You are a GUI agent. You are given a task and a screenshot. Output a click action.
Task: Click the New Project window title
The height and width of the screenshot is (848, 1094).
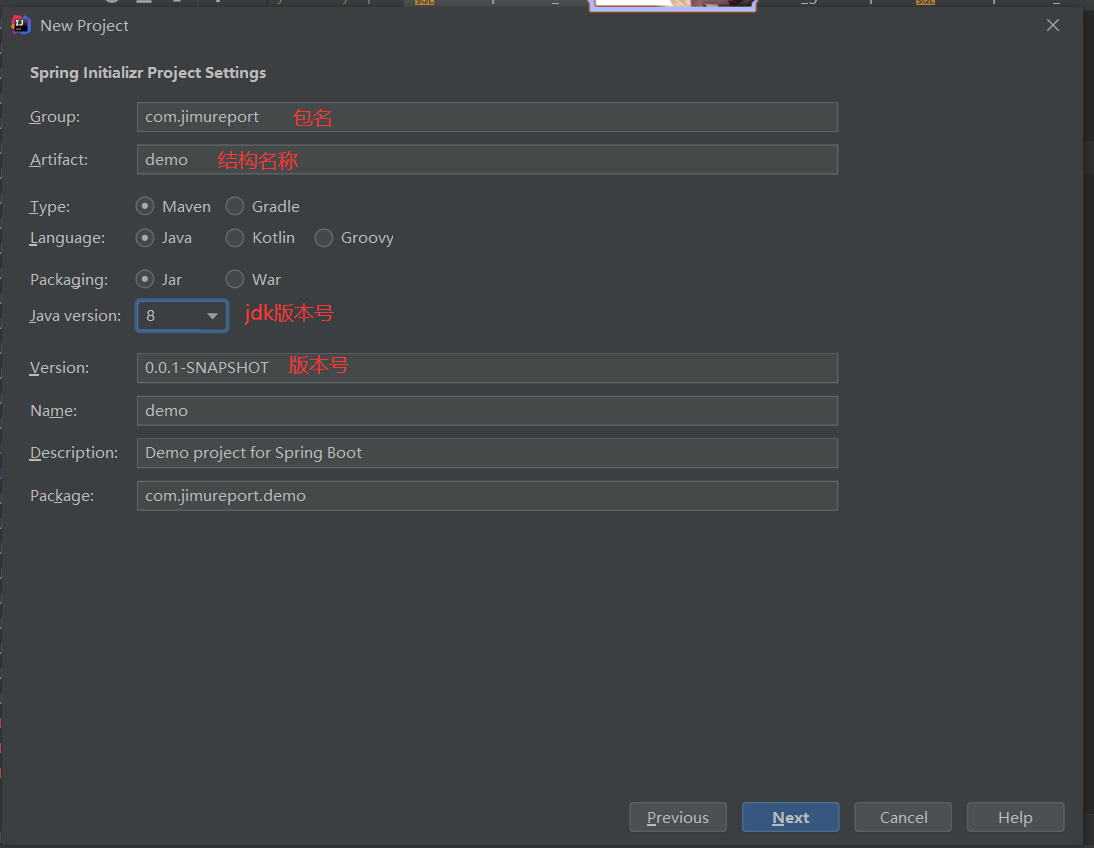(84, 26)
